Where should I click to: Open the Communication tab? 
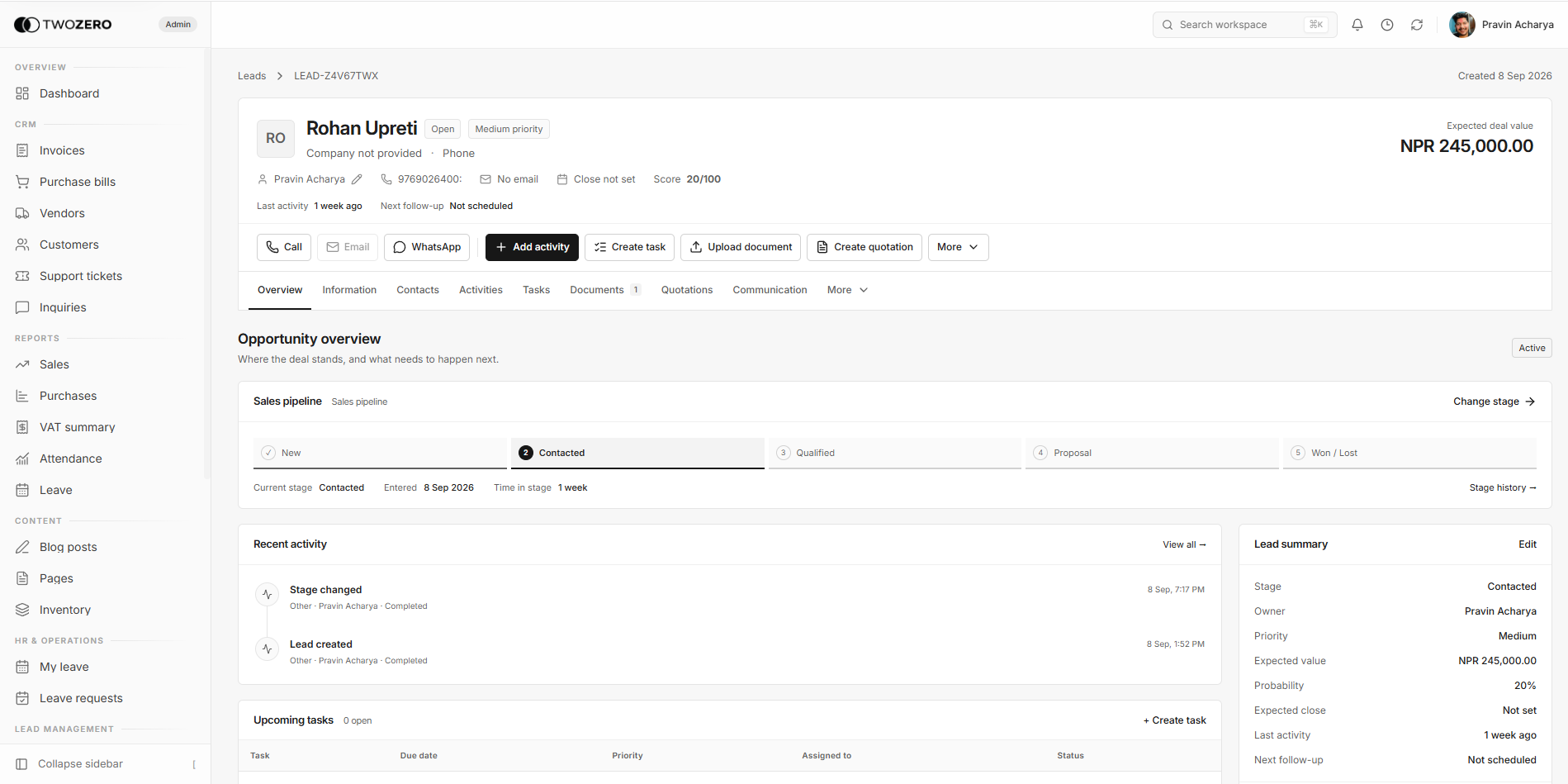pos(770,290)
